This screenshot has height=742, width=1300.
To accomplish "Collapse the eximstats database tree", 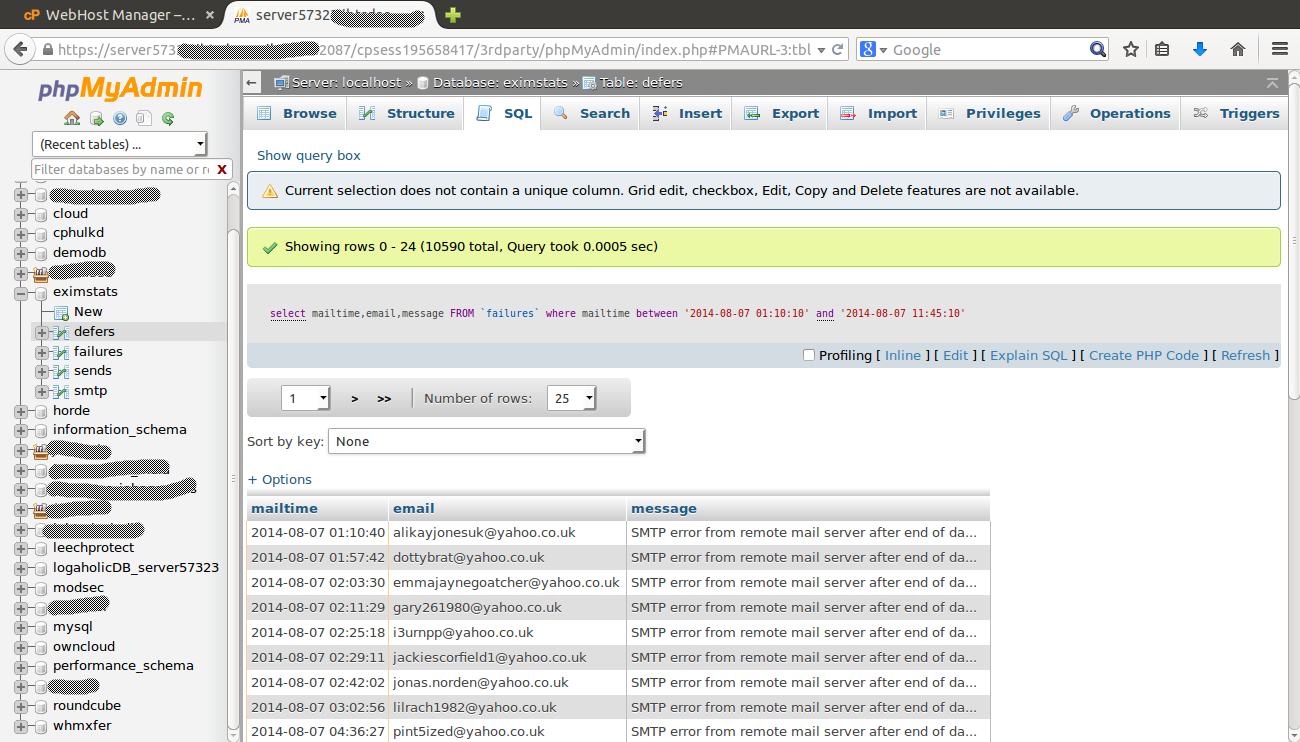I will click(21, 293).
